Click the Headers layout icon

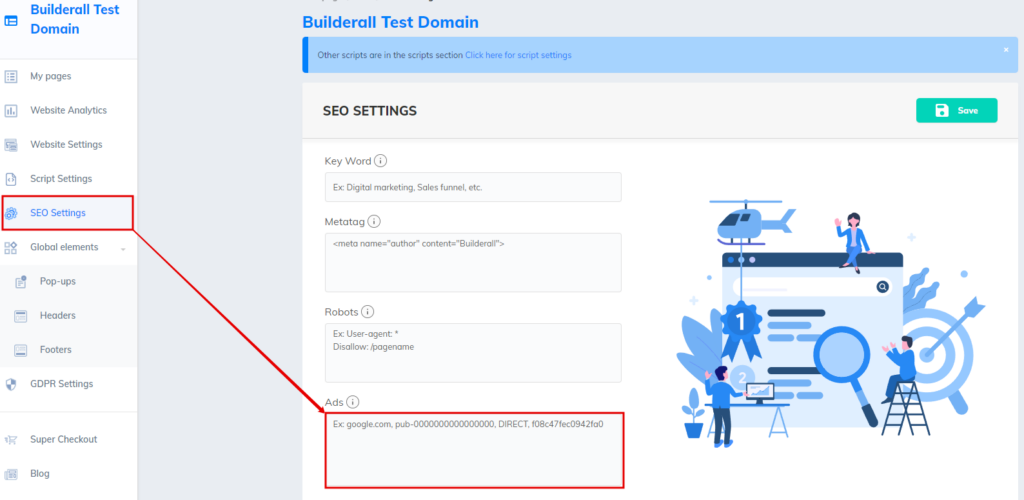coord(21,316)
